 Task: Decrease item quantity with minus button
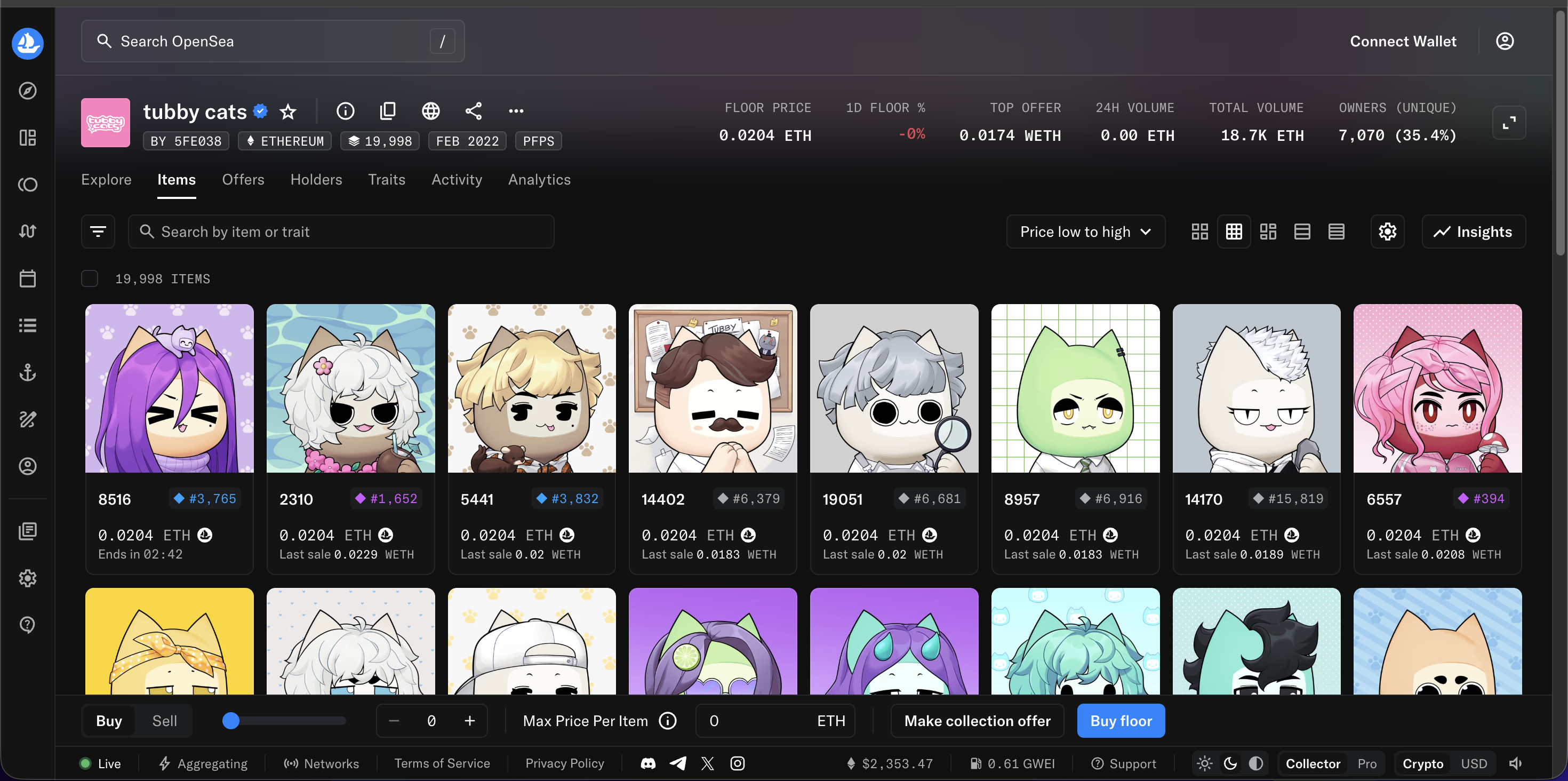point(394,721)
